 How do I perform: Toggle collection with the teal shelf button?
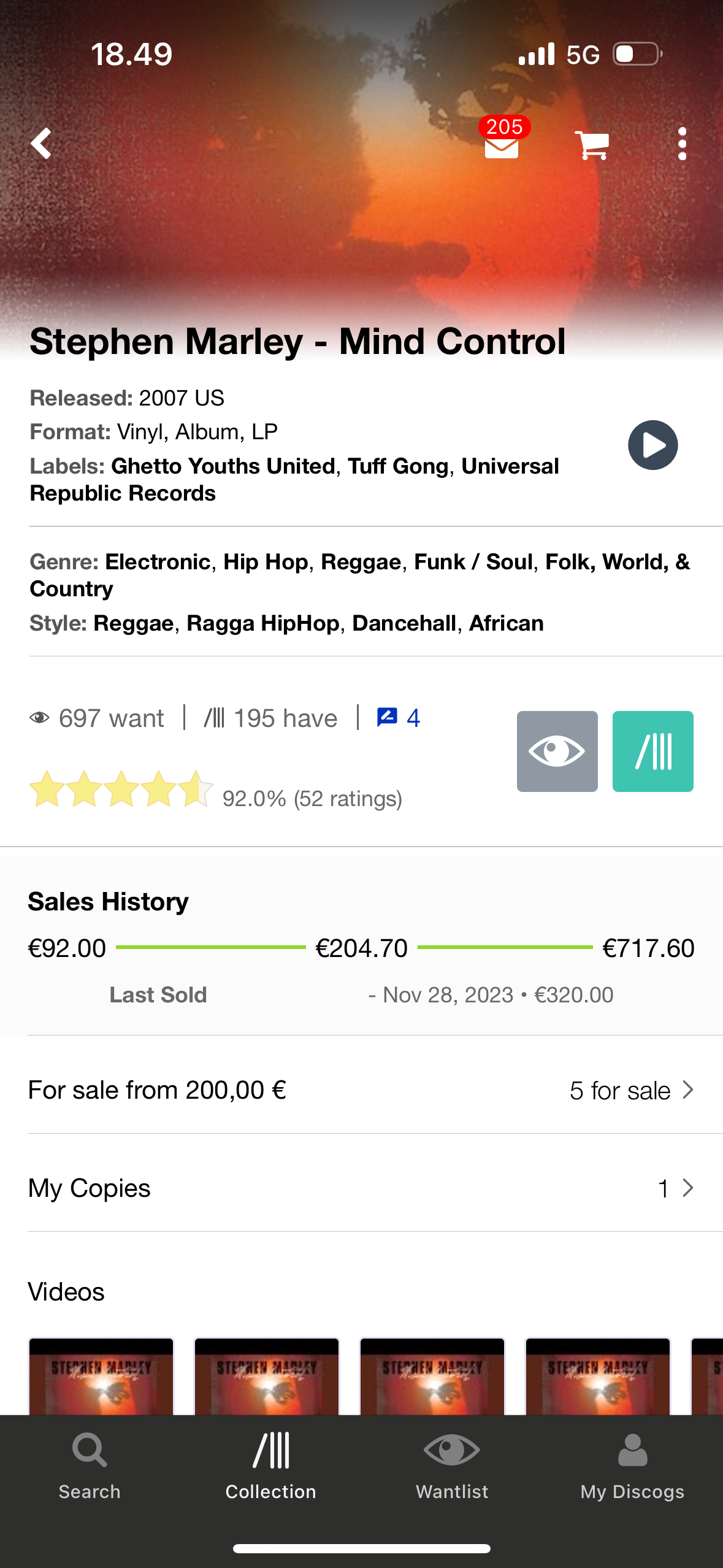coord(652,751)
